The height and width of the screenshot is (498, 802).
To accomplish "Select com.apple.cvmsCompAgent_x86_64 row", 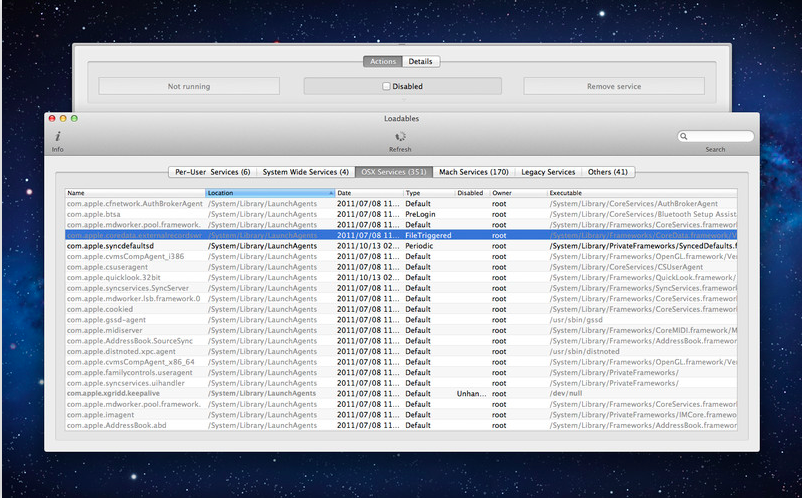I will coord(401,362).
